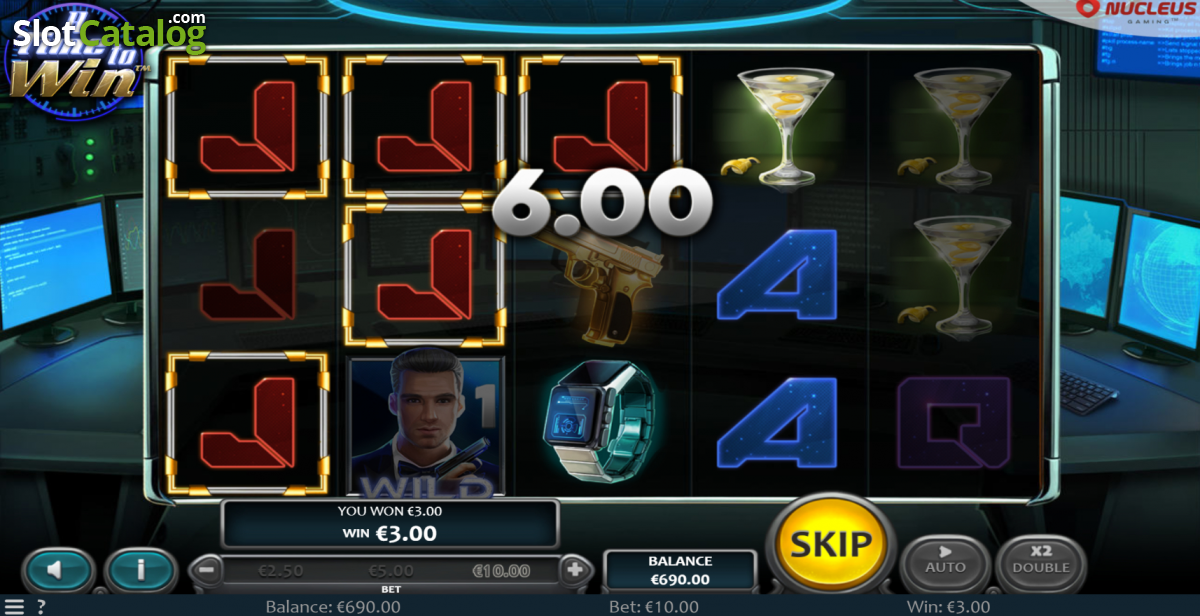Click the SlotCatalog.com logo

108,33
